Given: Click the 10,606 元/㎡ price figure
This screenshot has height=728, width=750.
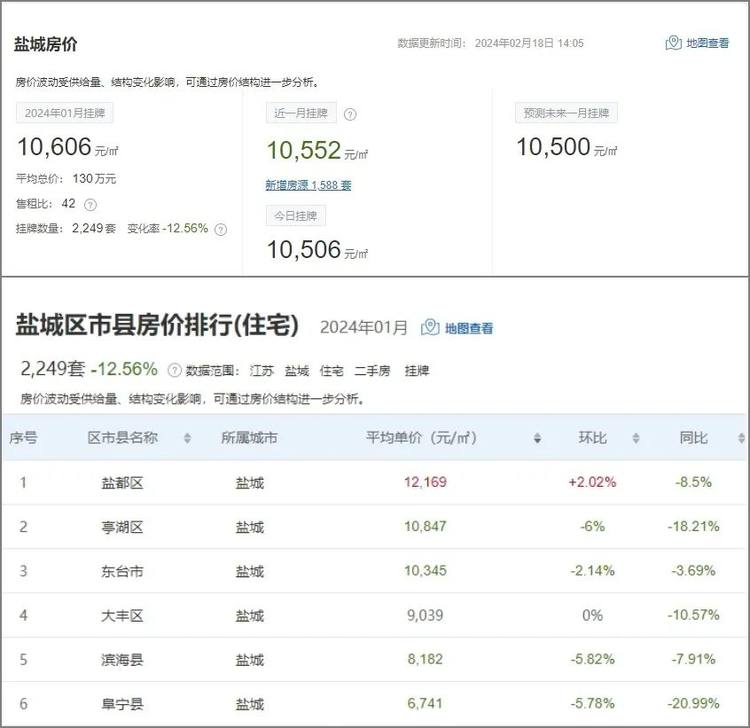Looking at the screenshot, I should tap(67, 147).
